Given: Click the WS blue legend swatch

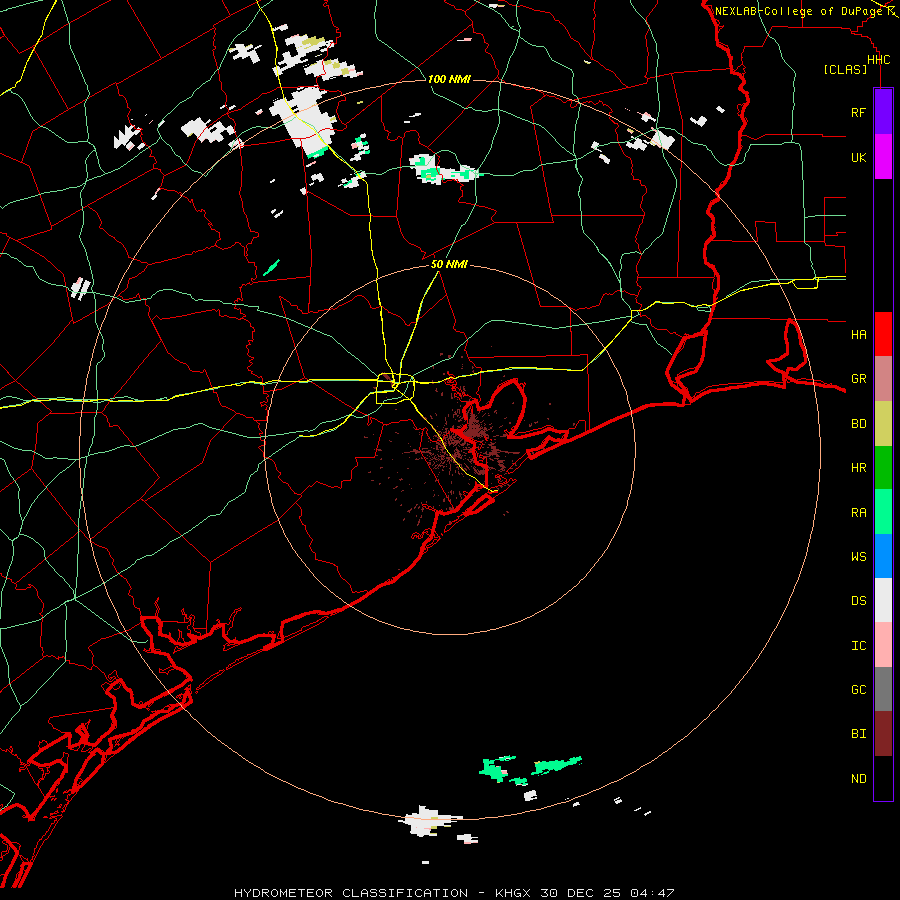Looking at the screenshot, I should click(883, 556).
